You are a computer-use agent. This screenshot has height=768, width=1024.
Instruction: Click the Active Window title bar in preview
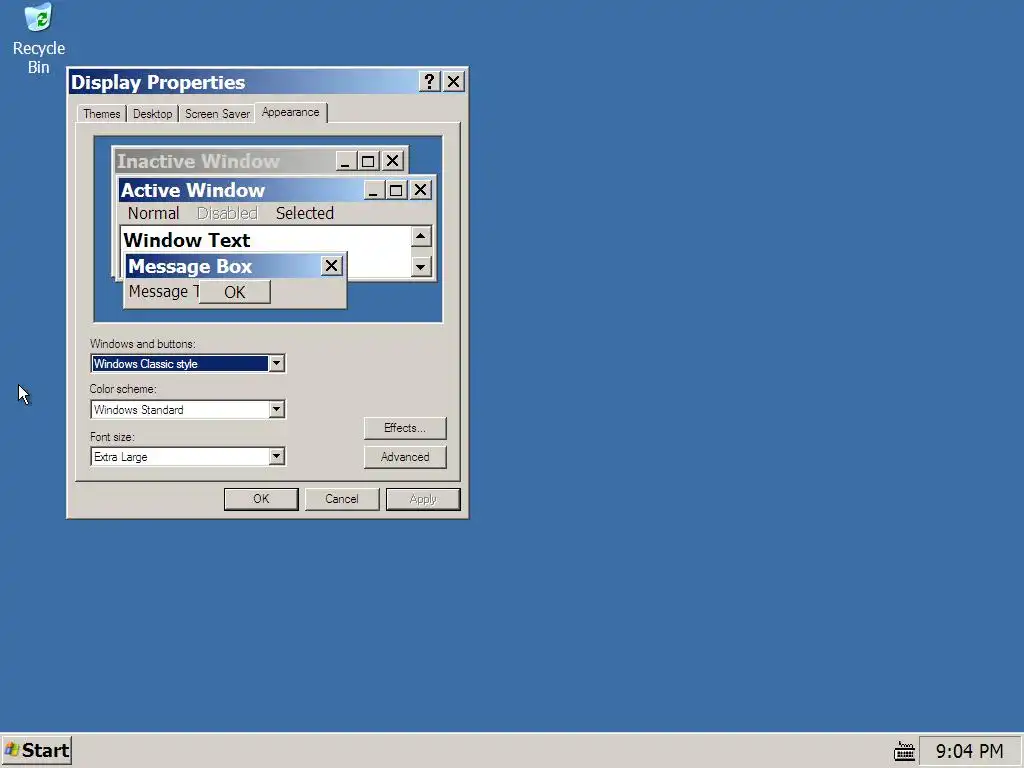coord(277,190)
